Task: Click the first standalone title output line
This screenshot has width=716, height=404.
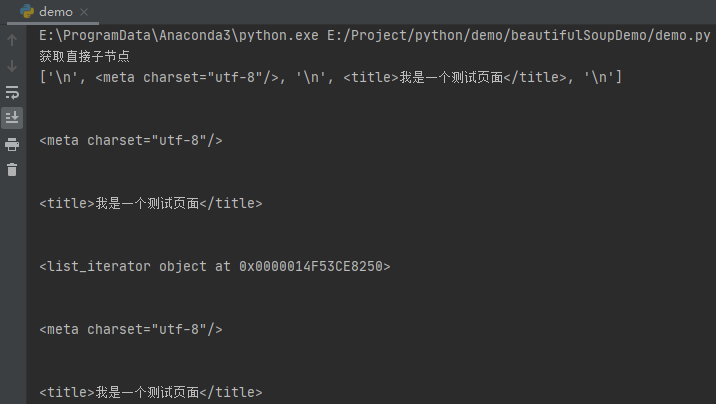Action: [x=151, y=203]
